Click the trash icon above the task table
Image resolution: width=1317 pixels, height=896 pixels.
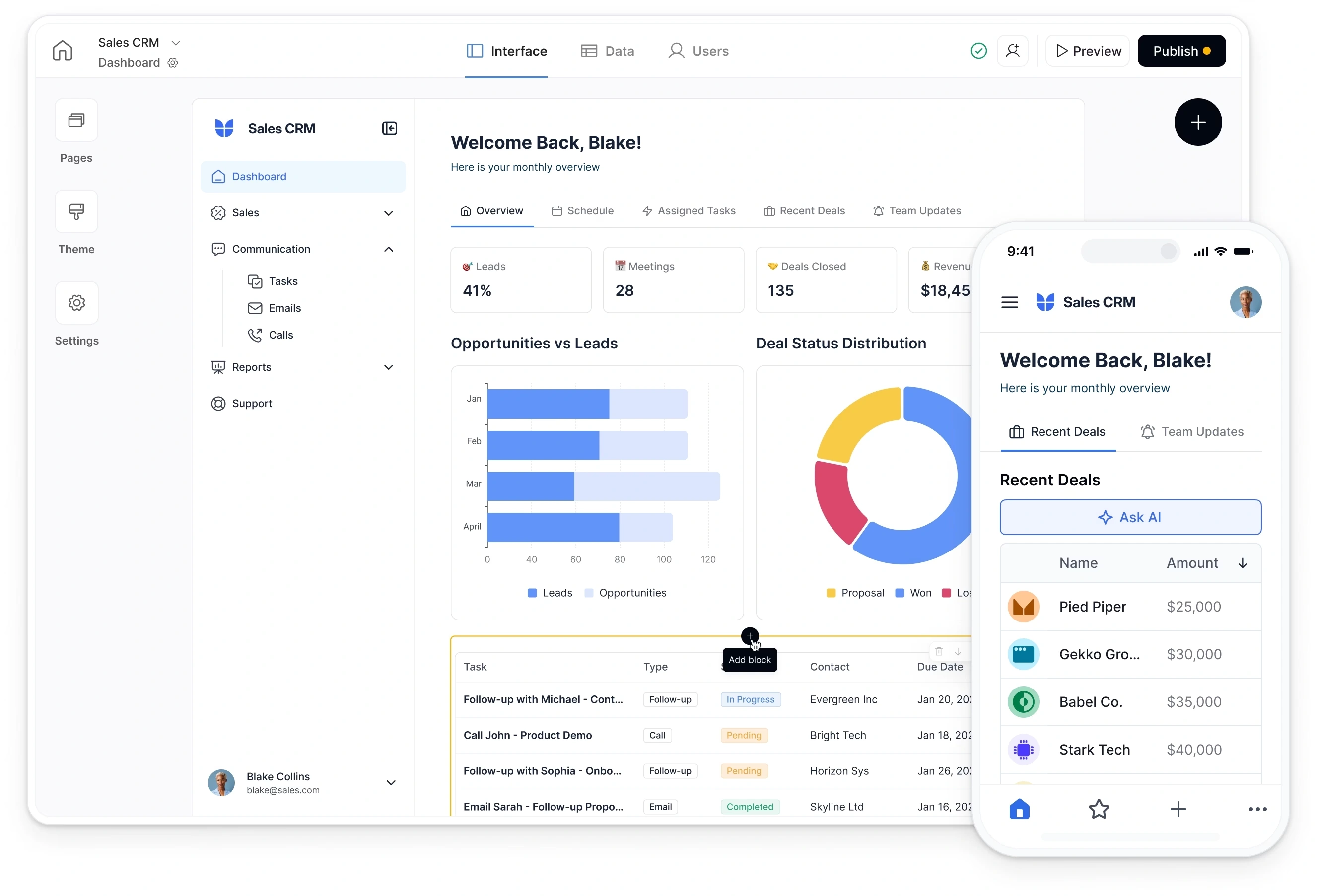pyautogui.click(x=939, y=652)
